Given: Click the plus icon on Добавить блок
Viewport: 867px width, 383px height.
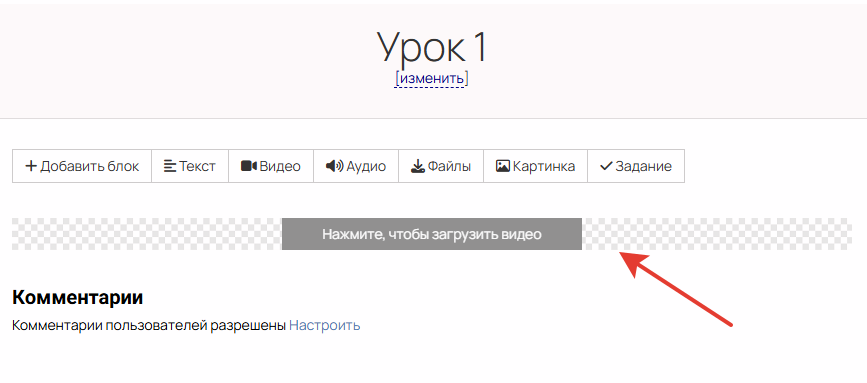Looking at the screenshot, I should coord(31,166).
